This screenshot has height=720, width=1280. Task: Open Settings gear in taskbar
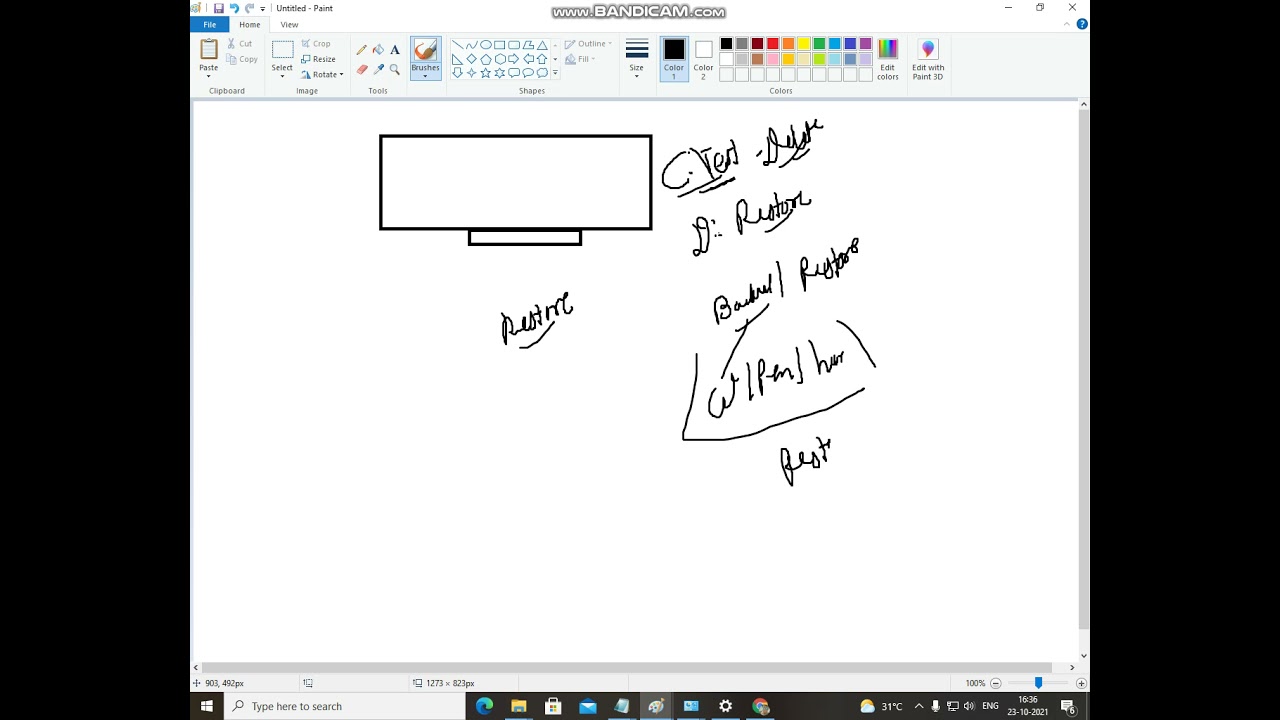[726, 706]
